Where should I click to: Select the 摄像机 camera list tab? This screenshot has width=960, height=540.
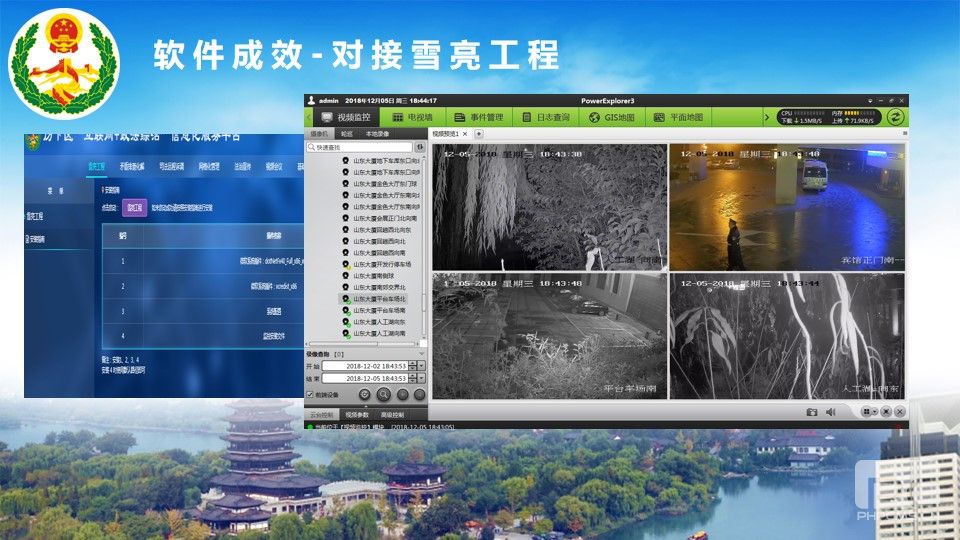(319, 133)
